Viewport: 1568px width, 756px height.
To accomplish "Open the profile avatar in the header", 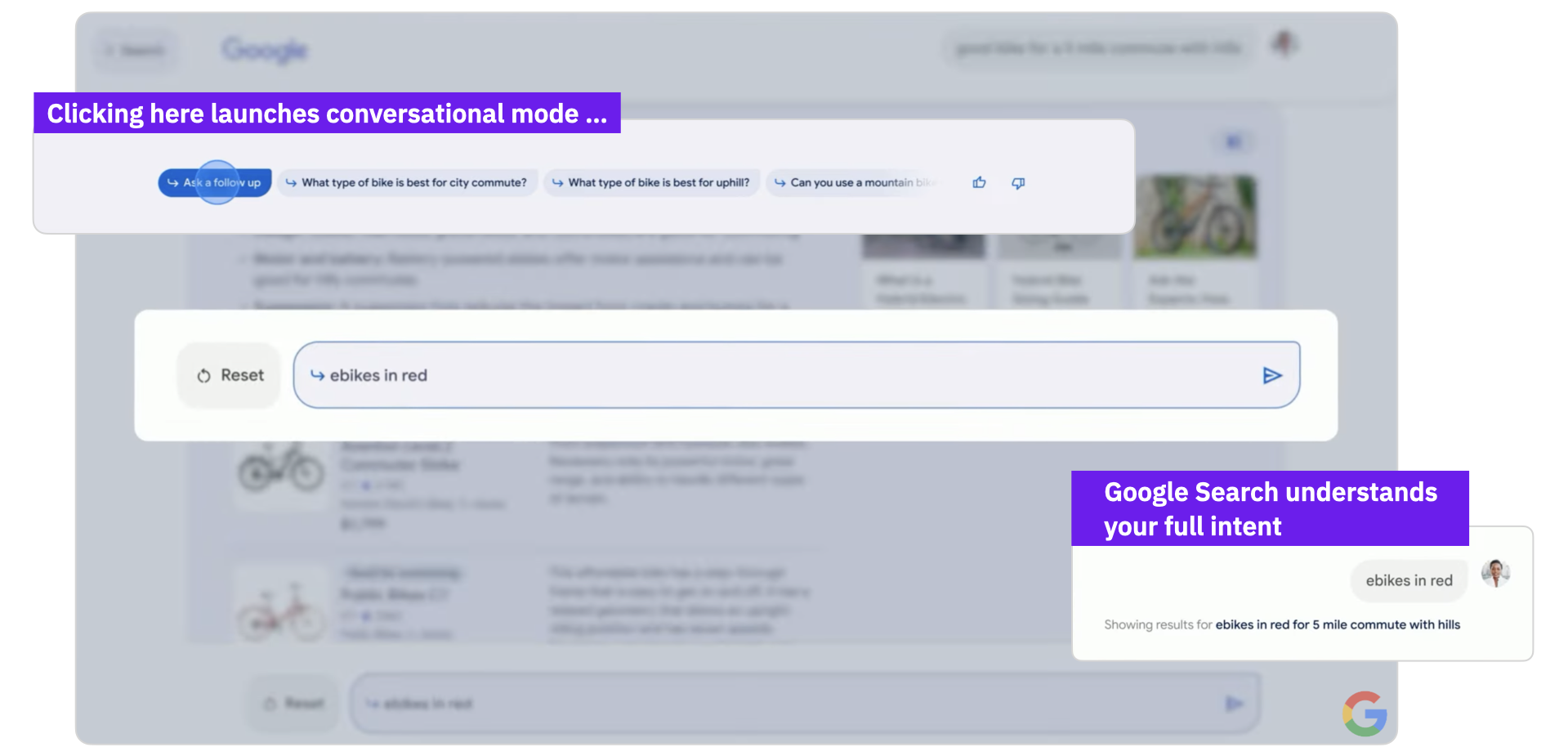I will coord(1285,44).
